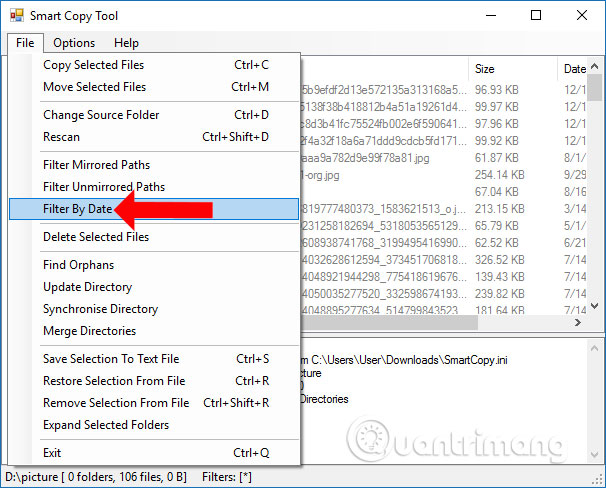Click Filter By Date

click(77, 209)
